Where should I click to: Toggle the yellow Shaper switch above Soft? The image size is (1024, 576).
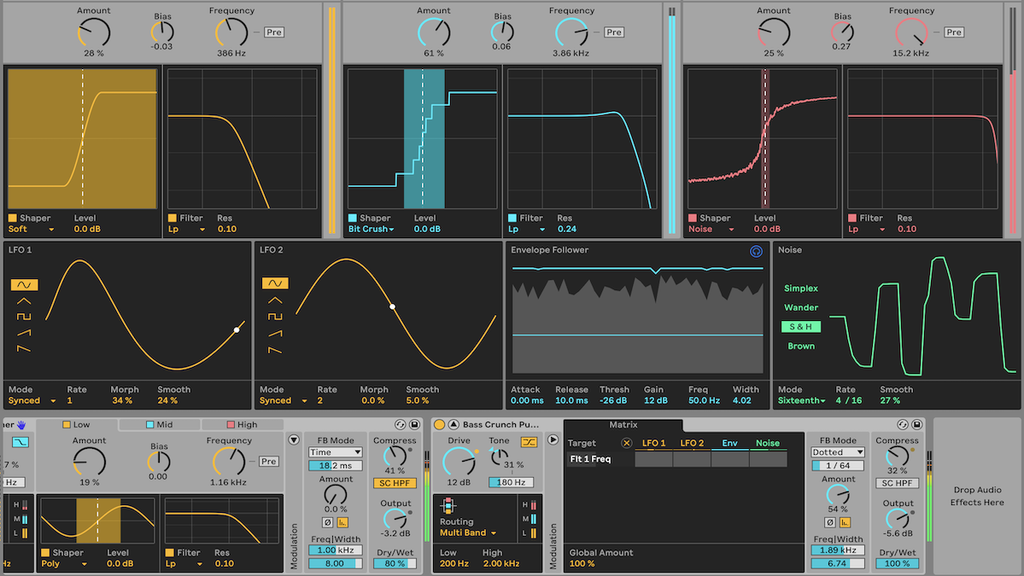[x=13, y=218]
